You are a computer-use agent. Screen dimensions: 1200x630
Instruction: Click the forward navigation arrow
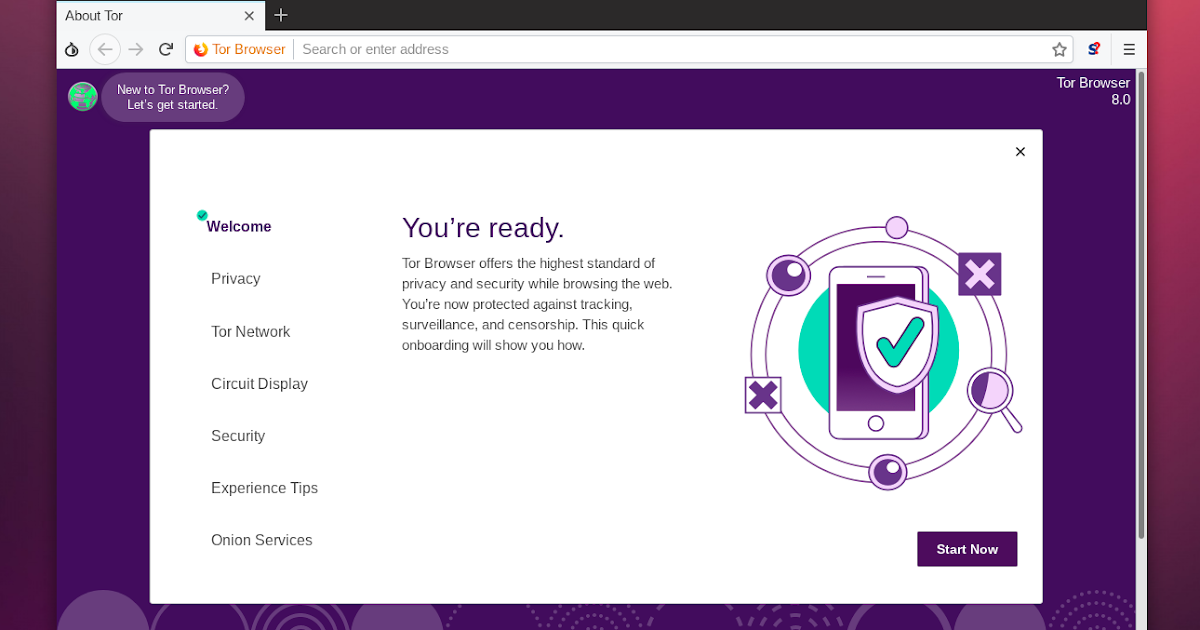[x=135, y=49]
